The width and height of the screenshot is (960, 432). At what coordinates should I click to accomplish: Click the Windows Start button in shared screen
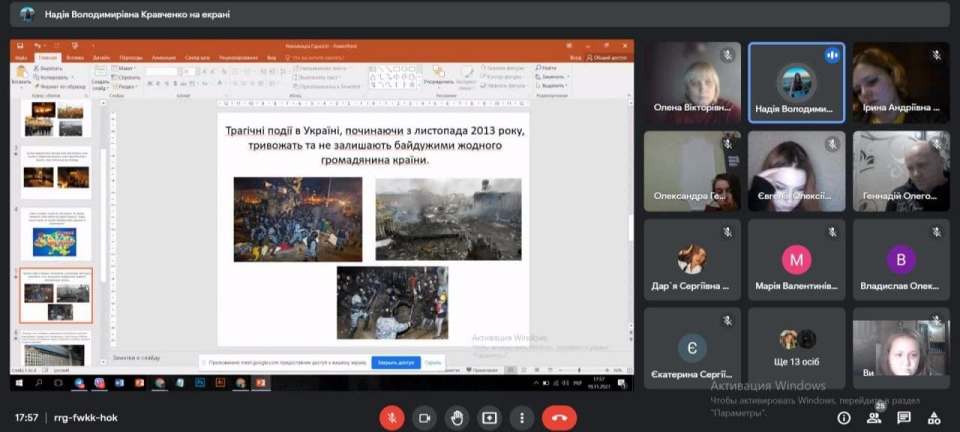[x=17, y=382]
